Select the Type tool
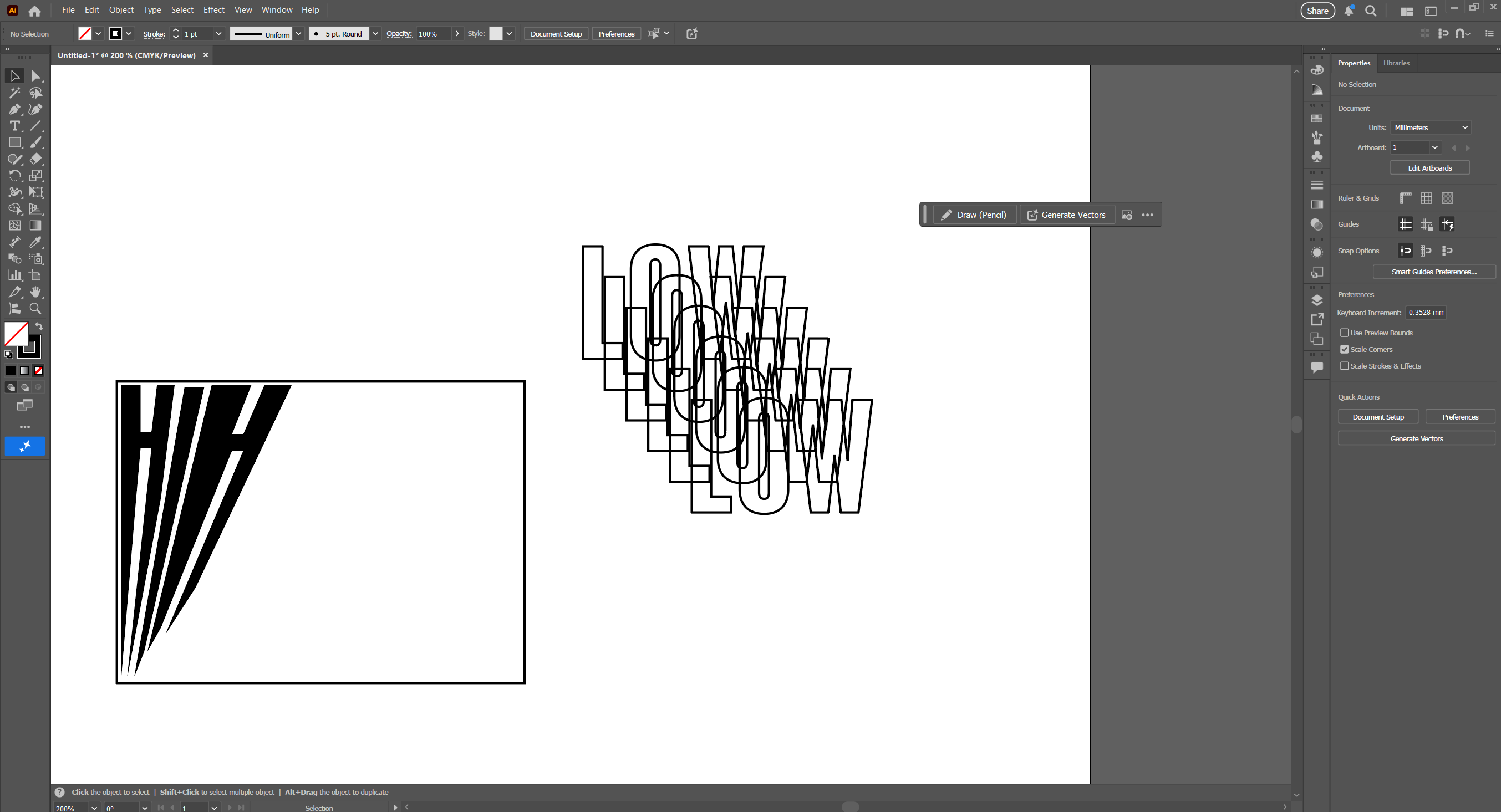Viewport: 1501px width, 812px height. click(x=14, y=126)
